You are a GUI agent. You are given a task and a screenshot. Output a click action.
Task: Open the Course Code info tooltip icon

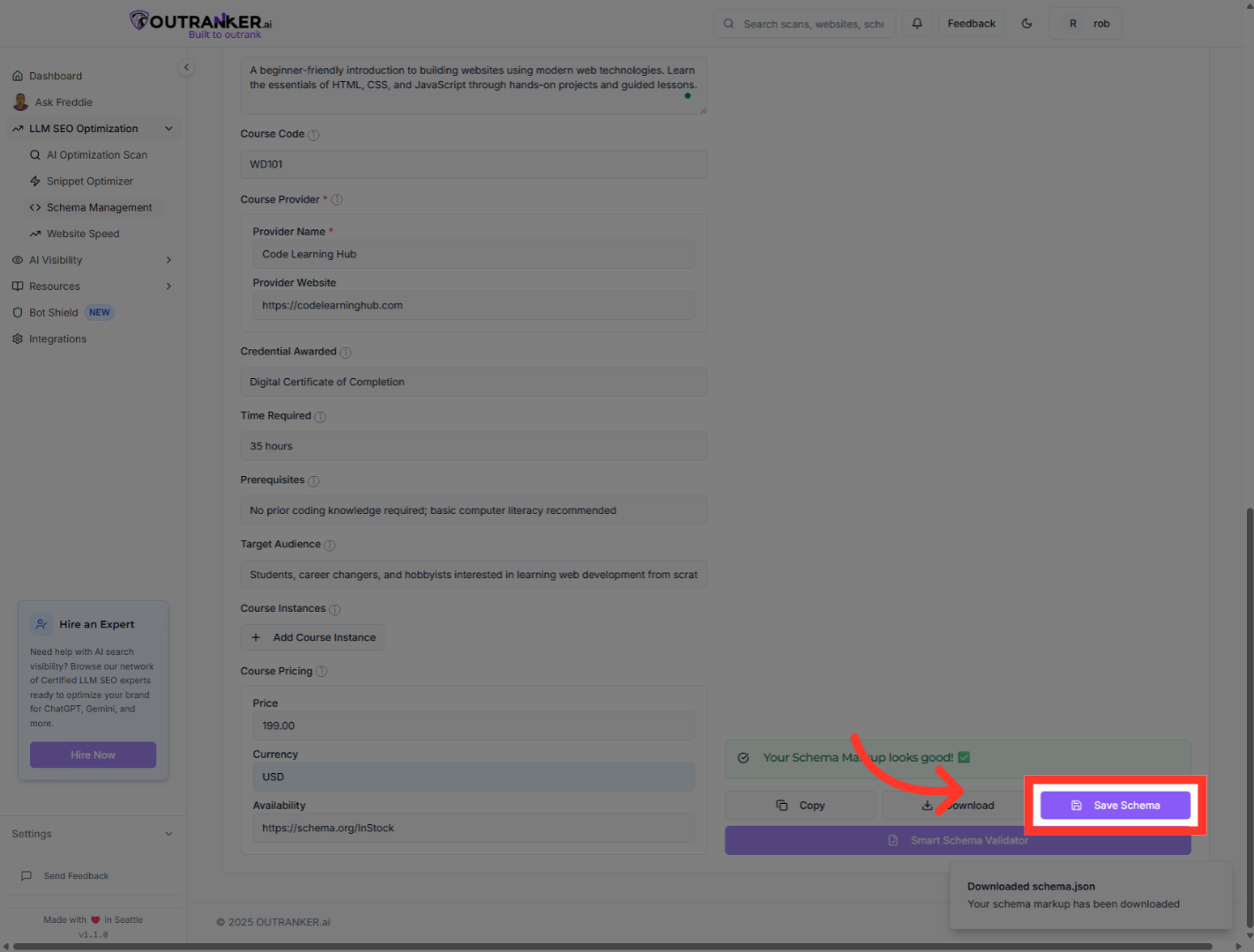pyautogui.click(x=313, y=134)
